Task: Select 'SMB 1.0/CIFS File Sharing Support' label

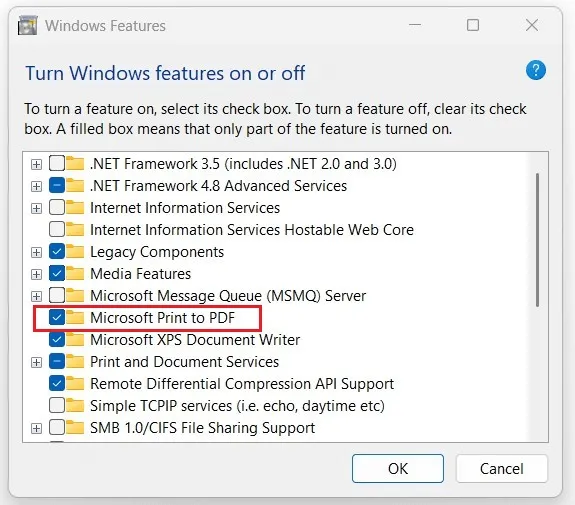Action: pyautogui.click(x=202, y=428)
